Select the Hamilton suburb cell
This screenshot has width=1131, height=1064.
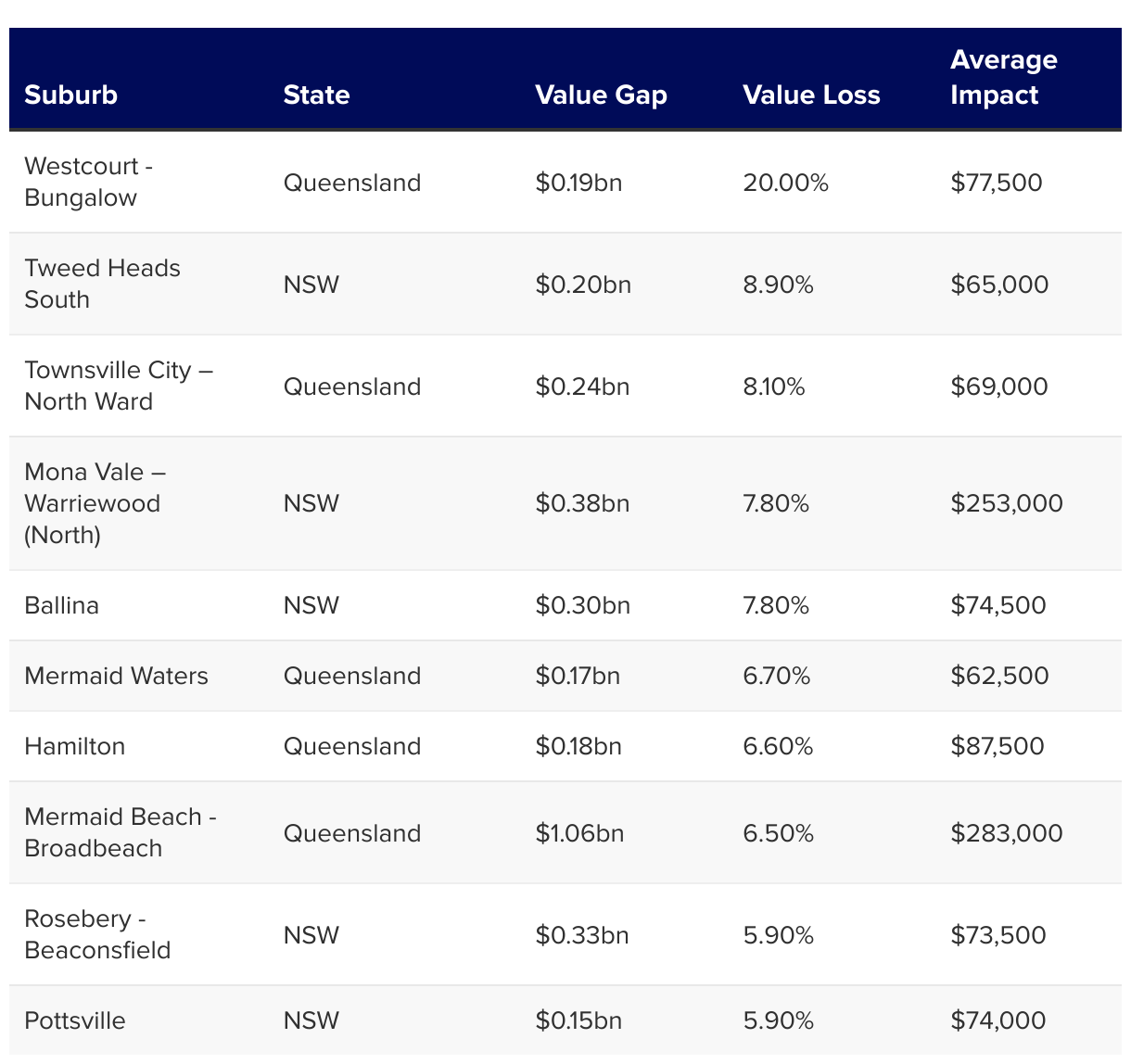[x=74, y=746]
